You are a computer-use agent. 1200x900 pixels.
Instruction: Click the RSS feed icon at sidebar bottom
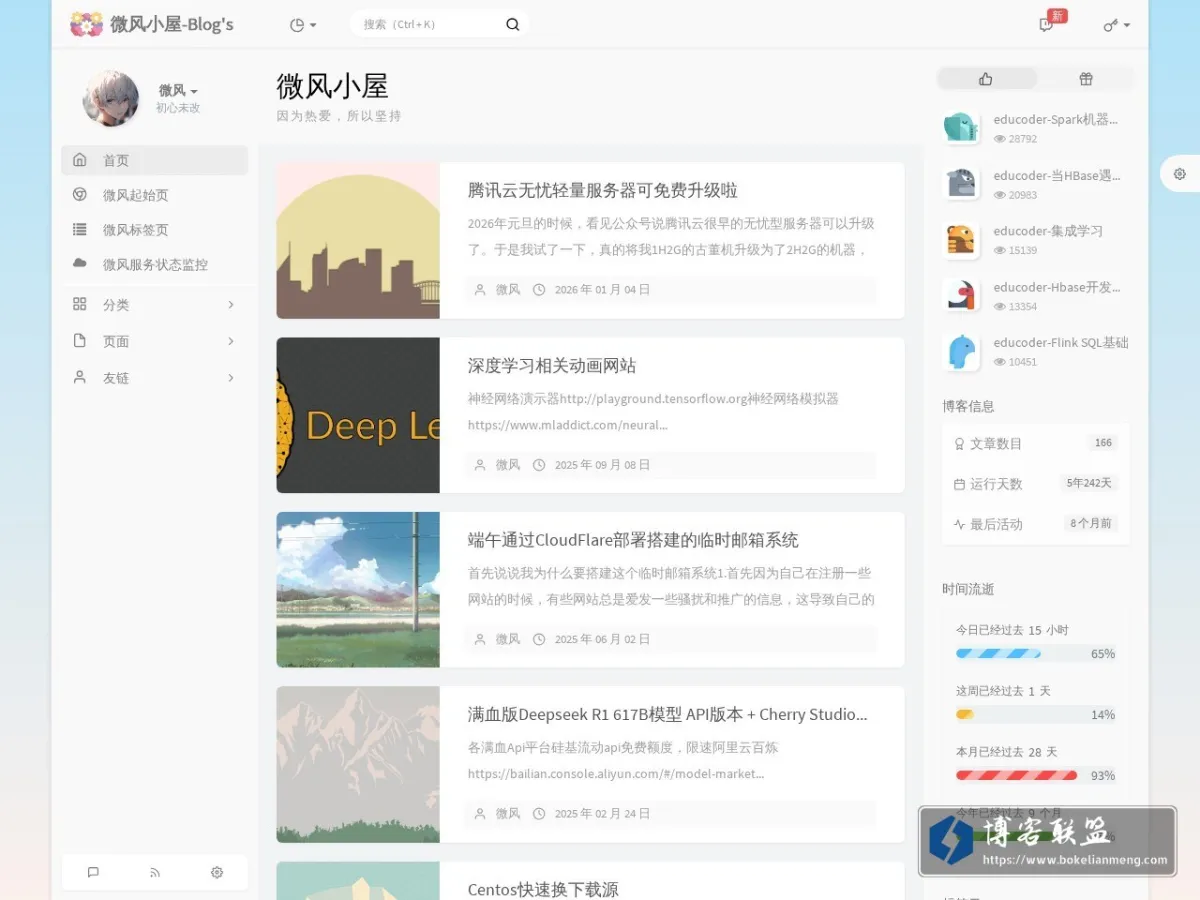(155, 872)
